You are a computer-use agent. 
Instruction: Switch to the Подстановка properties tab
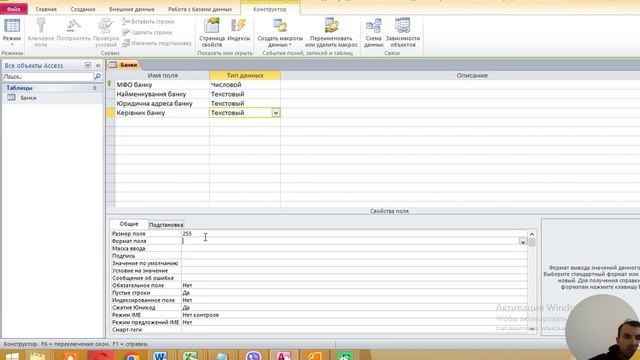166,225
